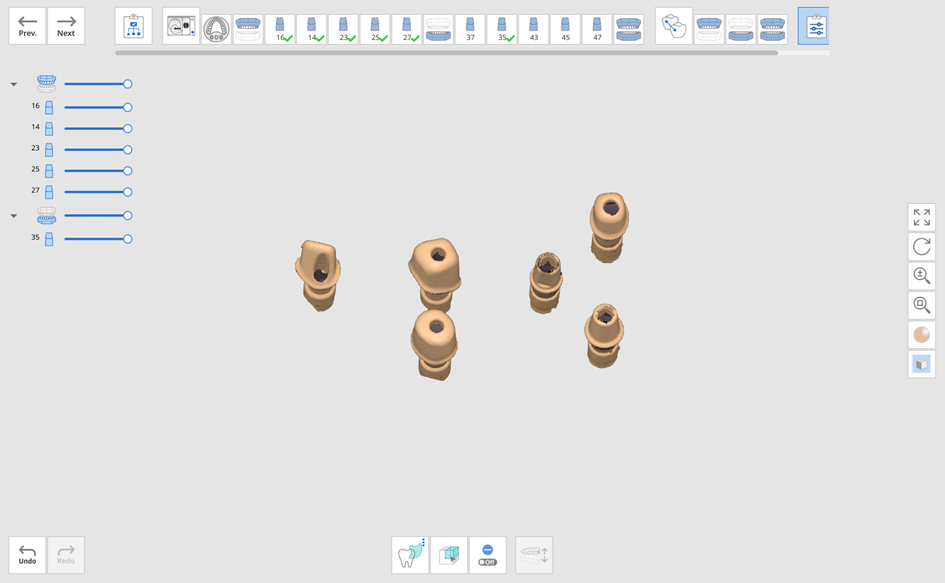Open tooth 35 scan step
This screenshot has width=945, height=583.
tap(502, 29)
